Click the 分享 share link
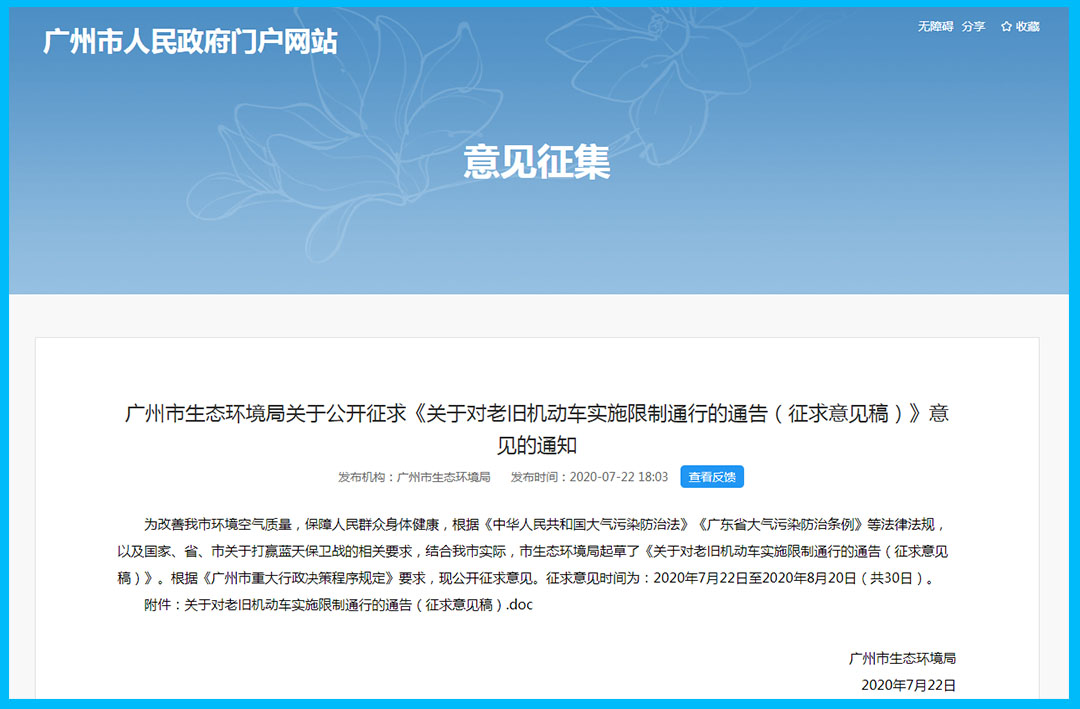 pyautogui.click(x=973, y=27)
